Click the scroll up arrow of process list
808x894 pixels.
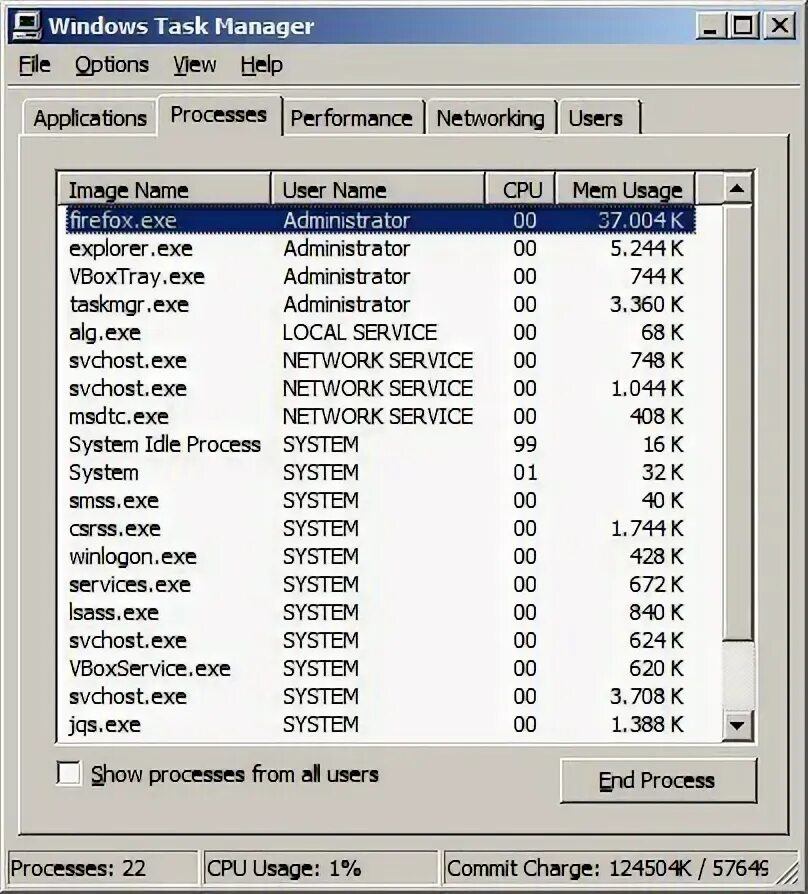(737, 188)
